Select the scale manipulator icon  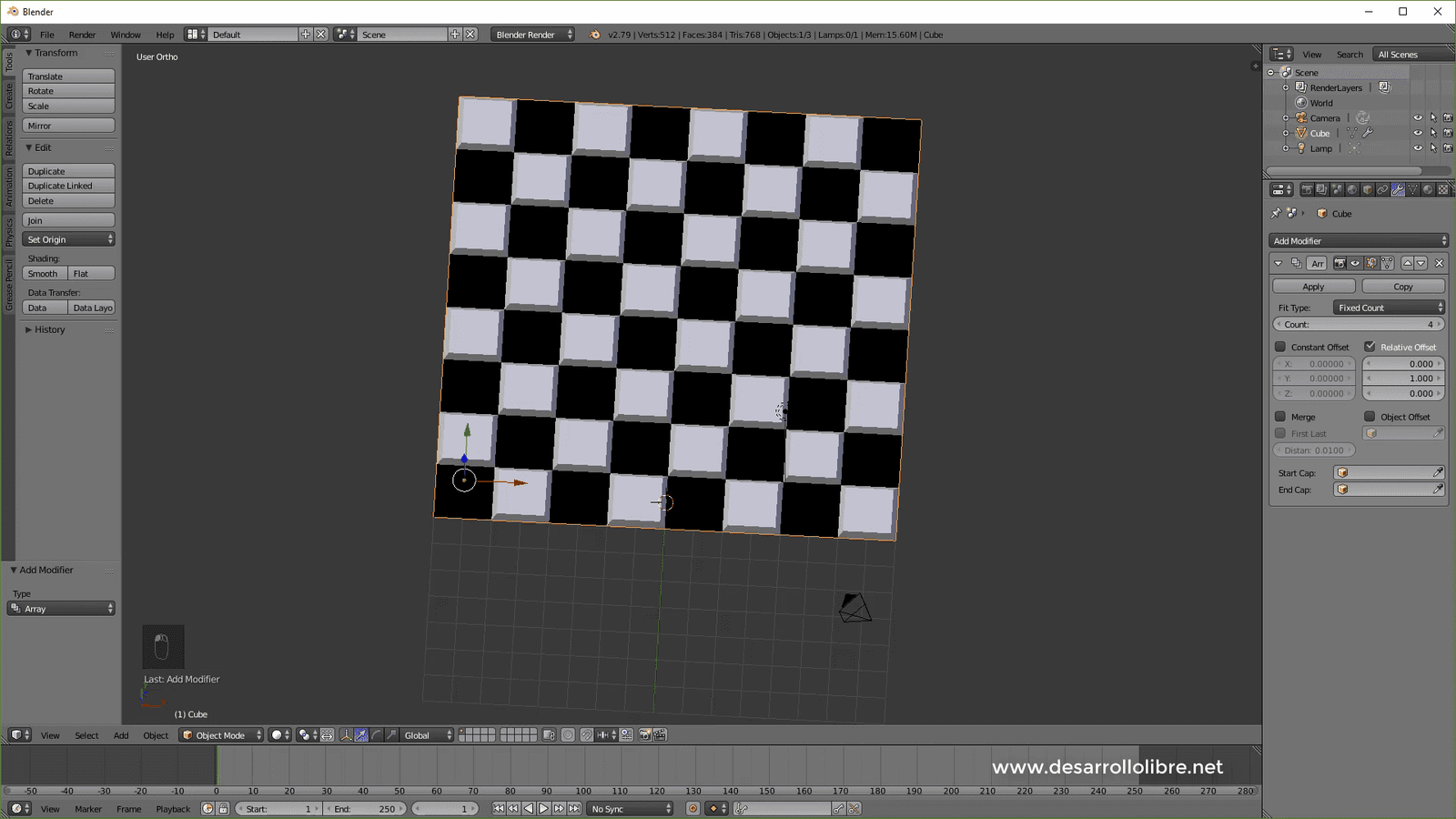[391, 735]
